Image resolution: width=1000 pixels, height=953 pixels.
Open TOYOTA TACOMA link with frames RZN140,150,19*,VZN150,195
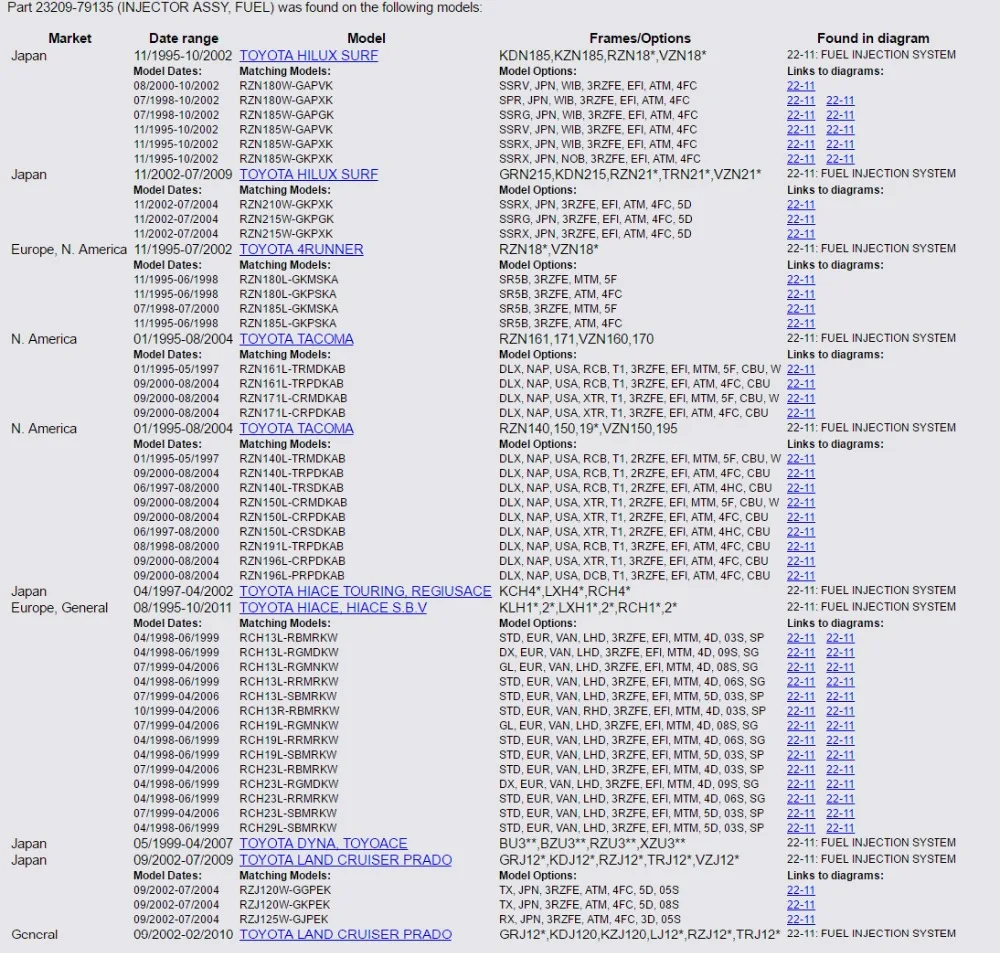[x=297, y=429]
